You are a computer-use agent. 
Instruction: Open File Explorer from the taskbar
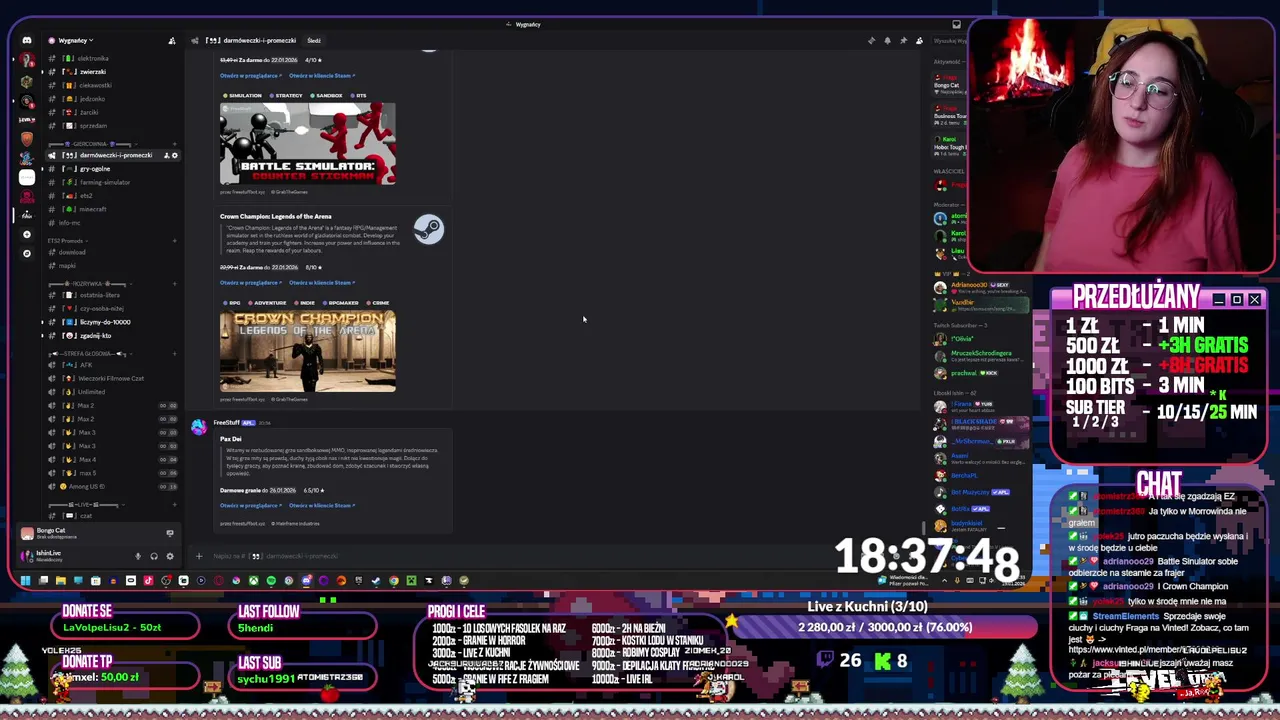pyautogui.click(x=60, y=580)
